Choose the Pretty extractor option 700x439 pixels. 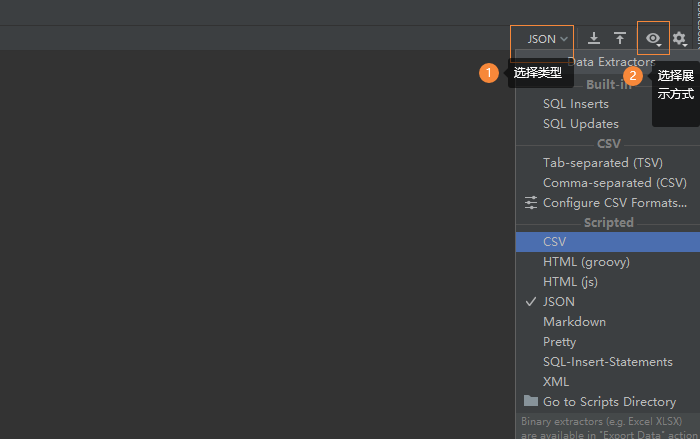pyautogui.click(x=559, y=341)
